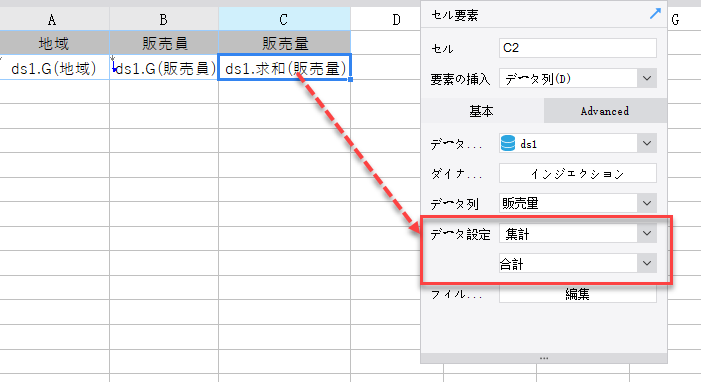Select column header C

284,19
